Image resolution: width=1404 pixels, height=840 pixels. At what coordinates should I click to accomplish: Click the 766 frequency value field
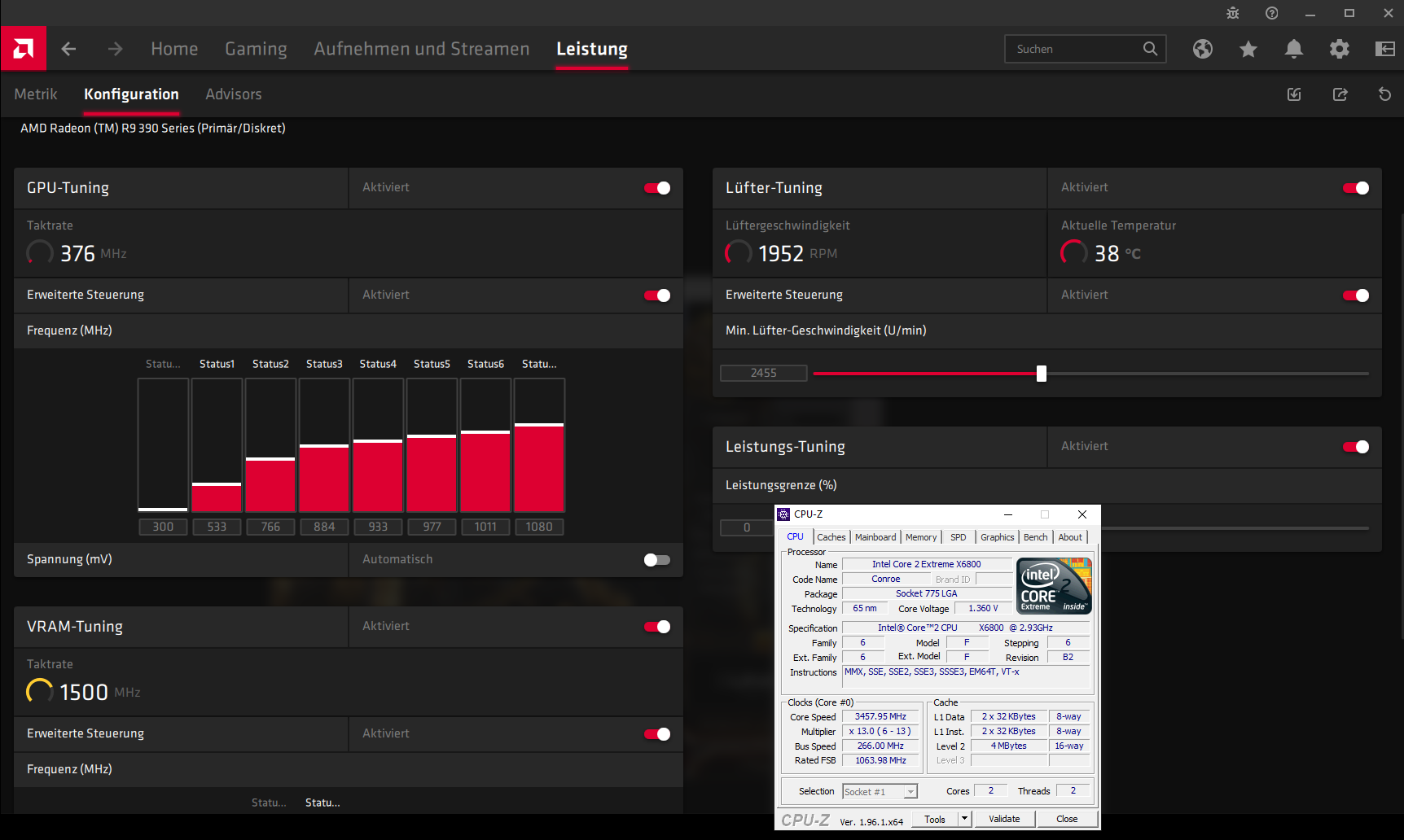point(270,527)
